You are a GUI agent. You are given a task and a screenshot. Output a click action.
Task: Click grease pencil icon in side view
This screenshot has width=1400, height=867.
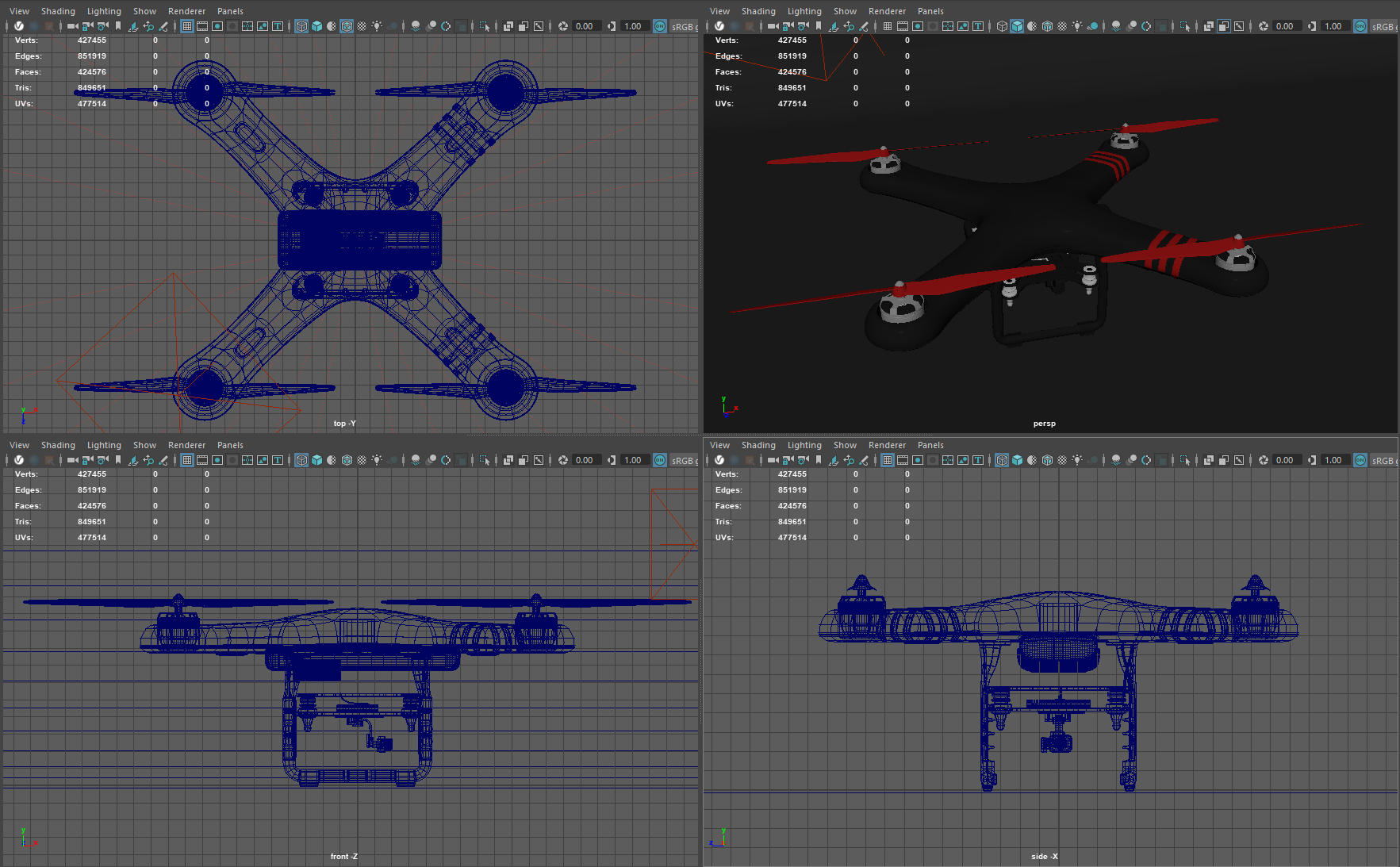click(864, 460)
